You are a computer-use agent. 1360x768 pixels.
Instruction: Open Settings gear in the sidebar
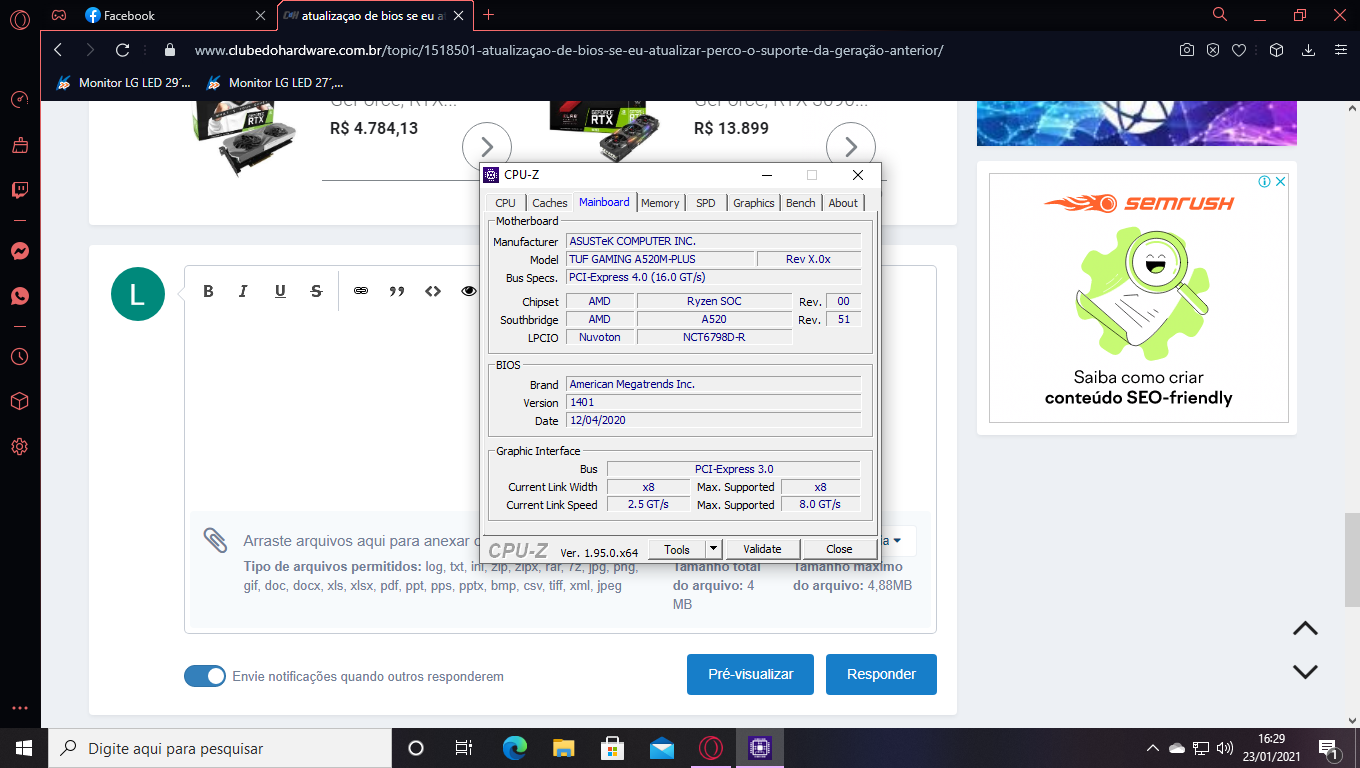(20, 446)
